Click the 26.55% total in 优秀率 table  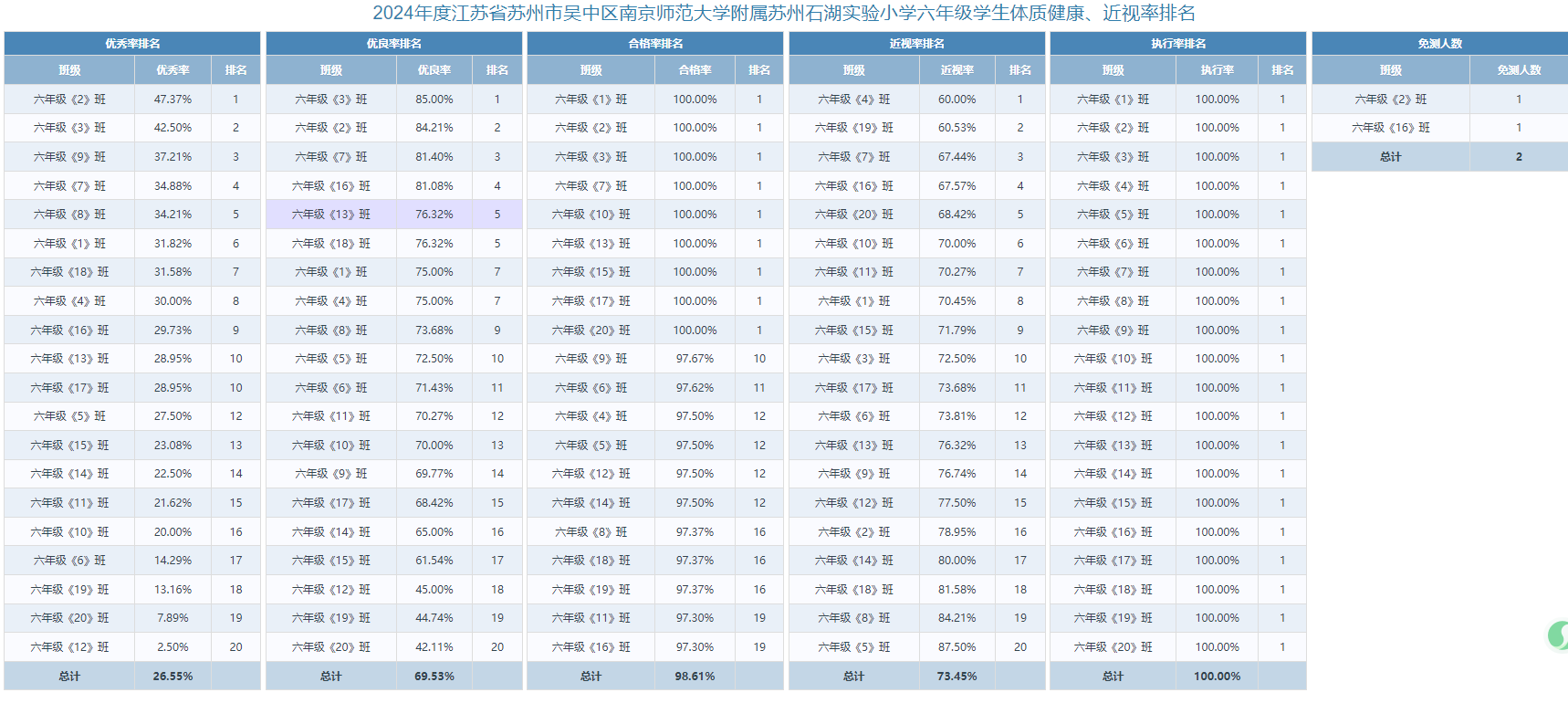pyautogui.click(x=172, y=677)
